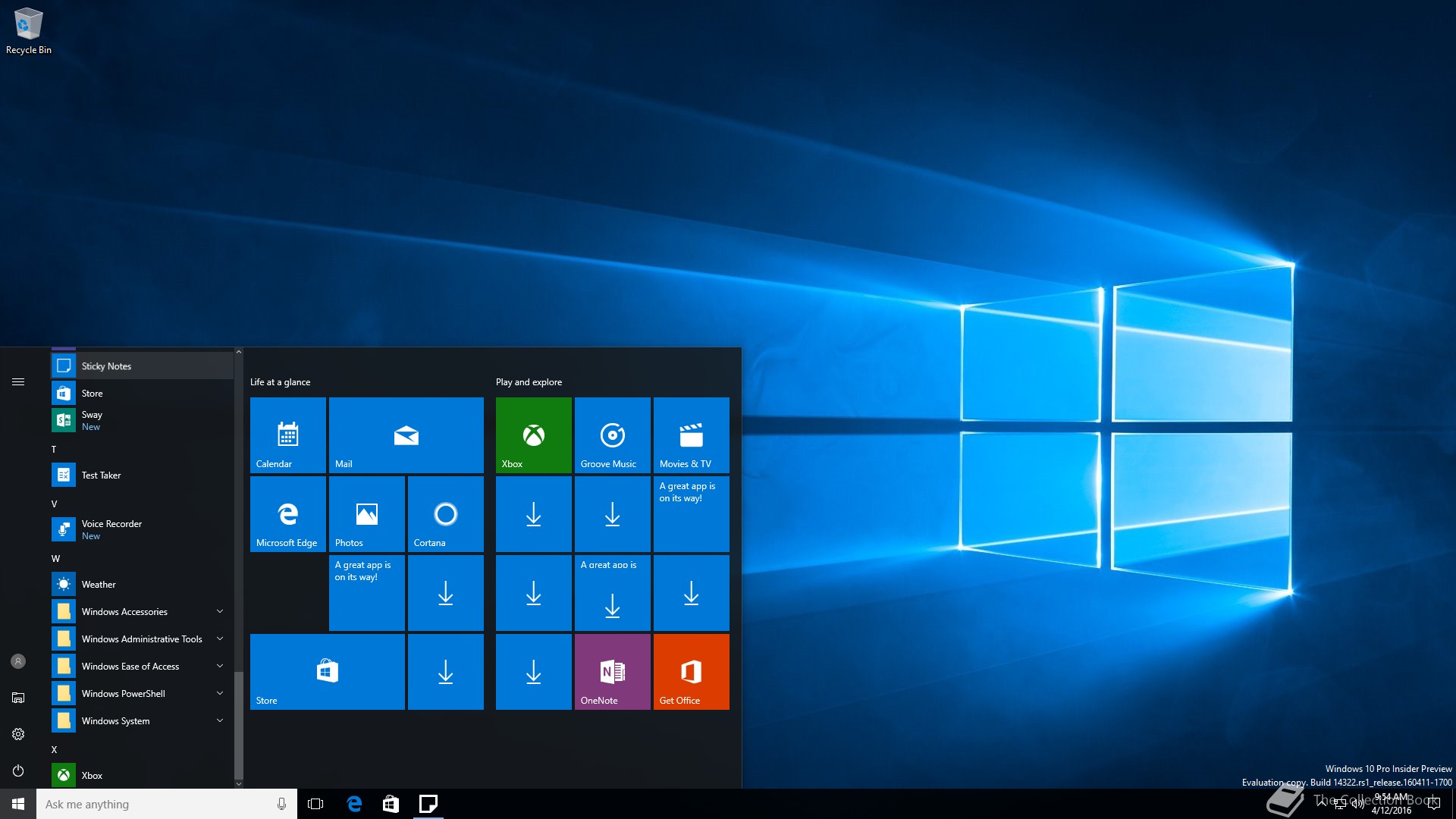
Task: Click the app list scrollbar thumb
Action: pyautogui.click(x=239, y=725)
